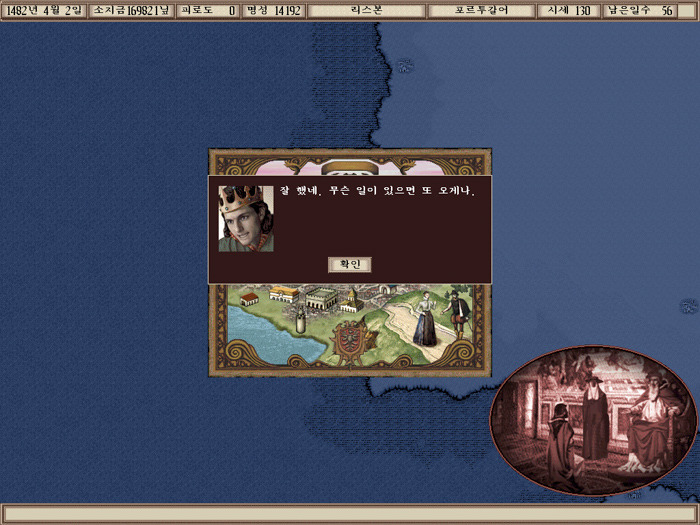Click the 명성 14192 fame indicator

[274, 11]
